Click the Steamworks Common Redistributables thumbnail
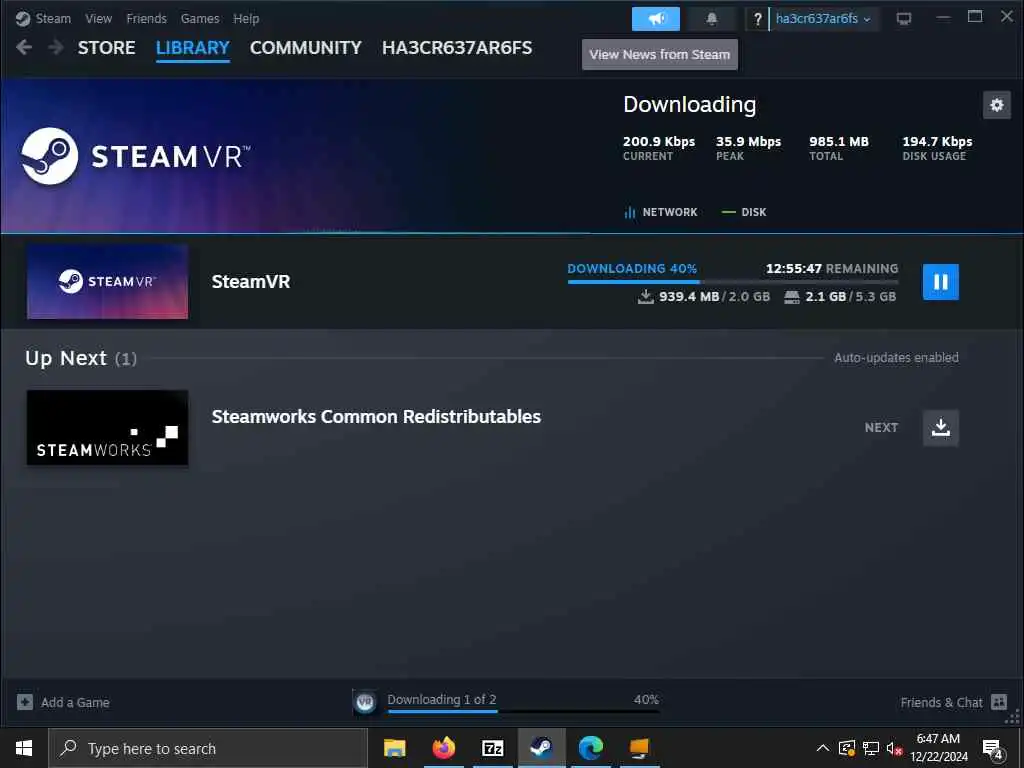 click(107, 428)
